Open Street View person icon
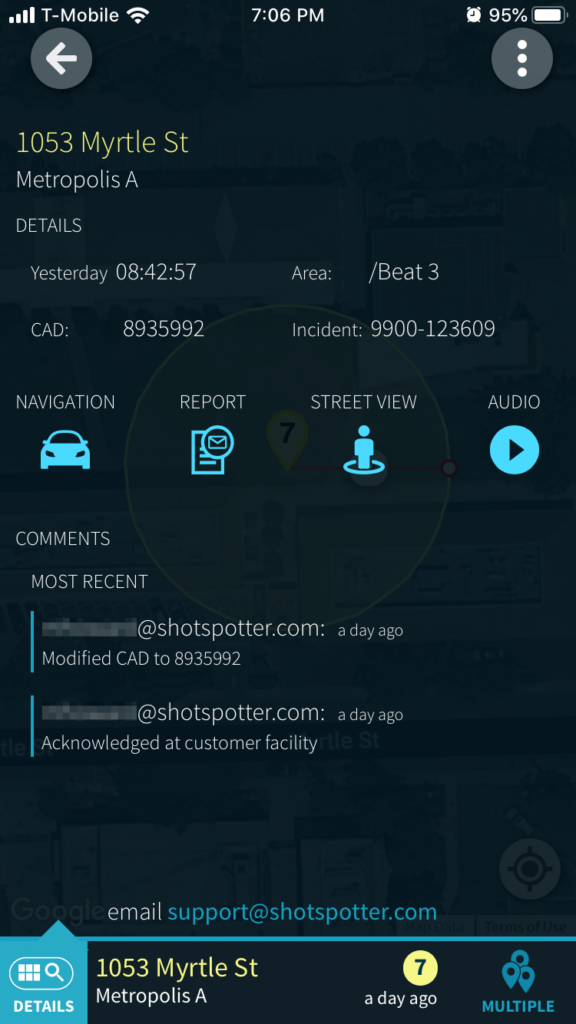The height and width of the screenshot is (1024, 576). pos(364,449)
